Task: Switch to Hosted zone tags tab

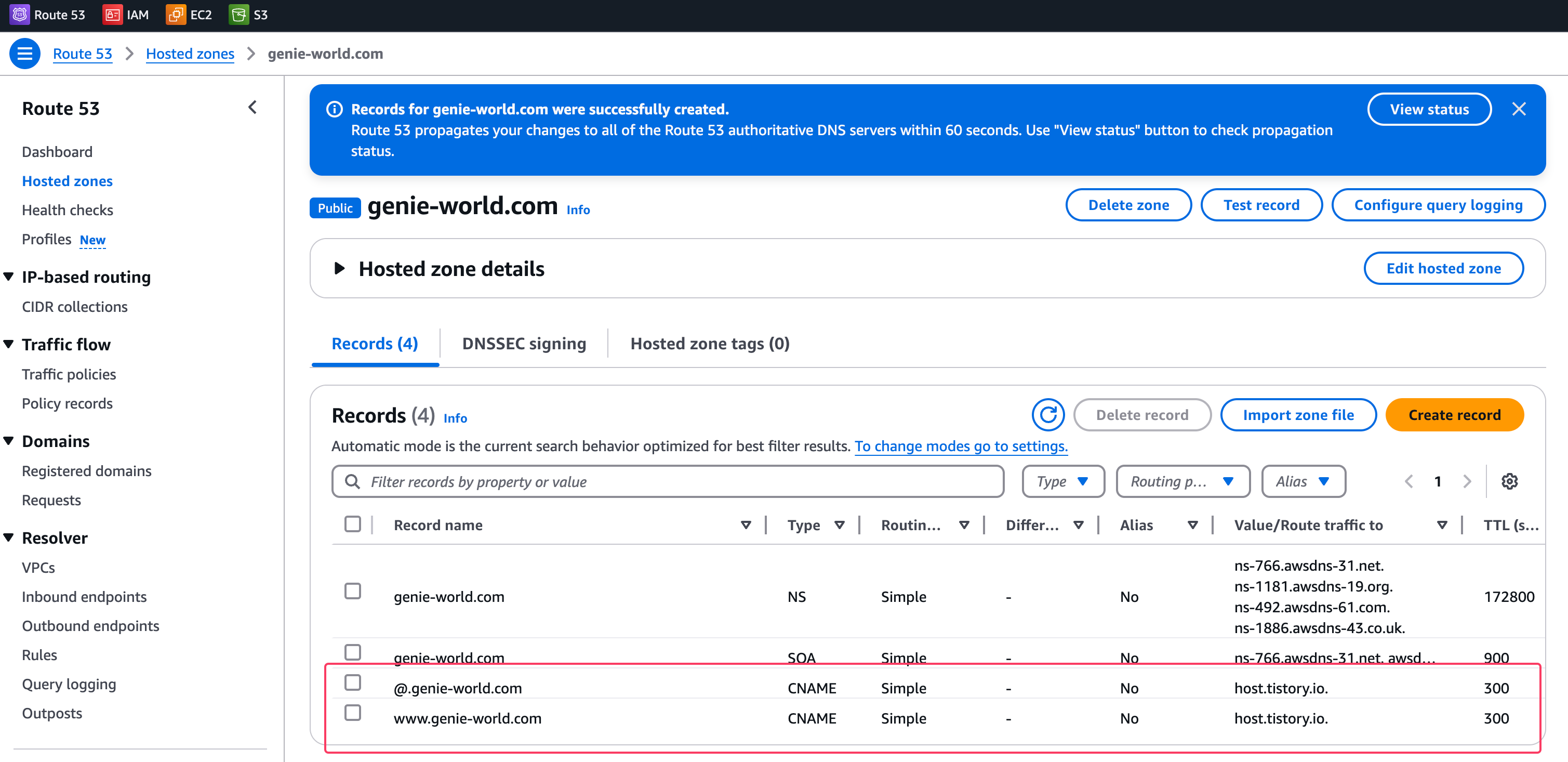Action: pyautogui.click(x=709, y=344)
